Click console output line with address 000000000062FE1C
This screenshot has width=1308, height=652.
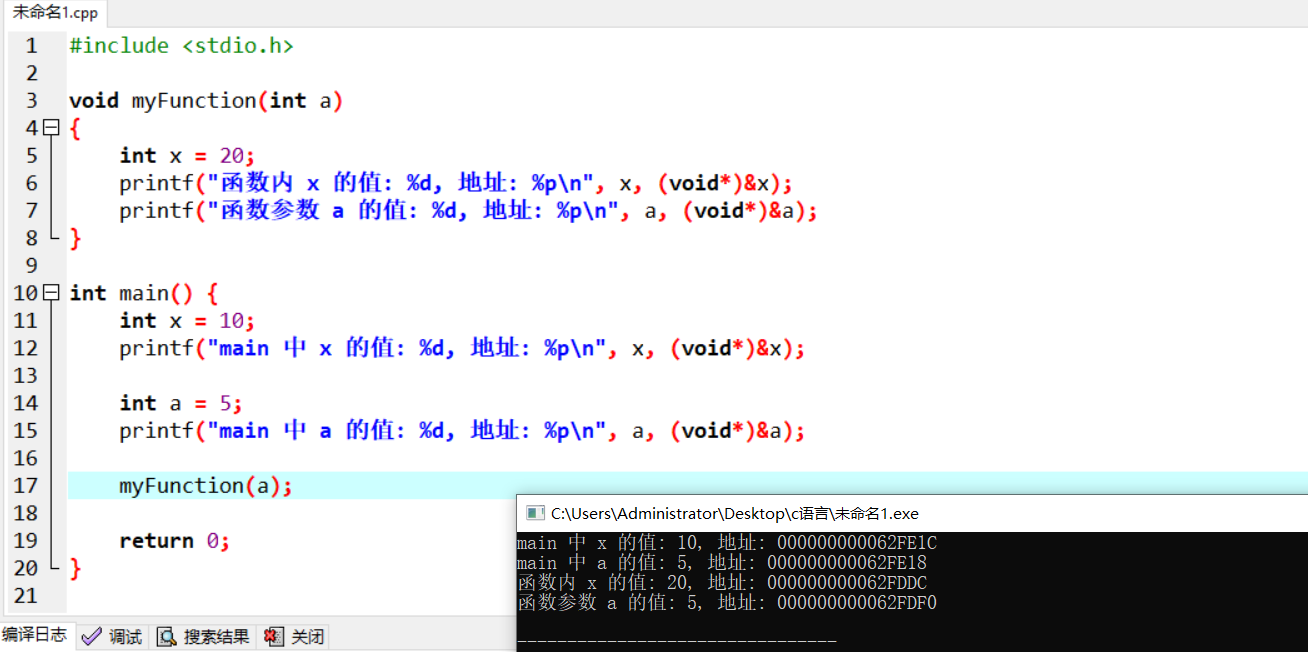(x=727, y=543)
